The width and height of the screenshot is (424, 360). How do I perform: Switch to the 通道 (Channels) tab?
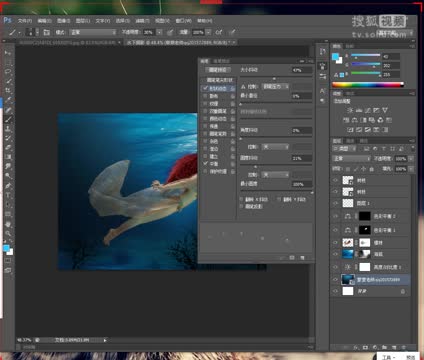click(x=351, y=141)
